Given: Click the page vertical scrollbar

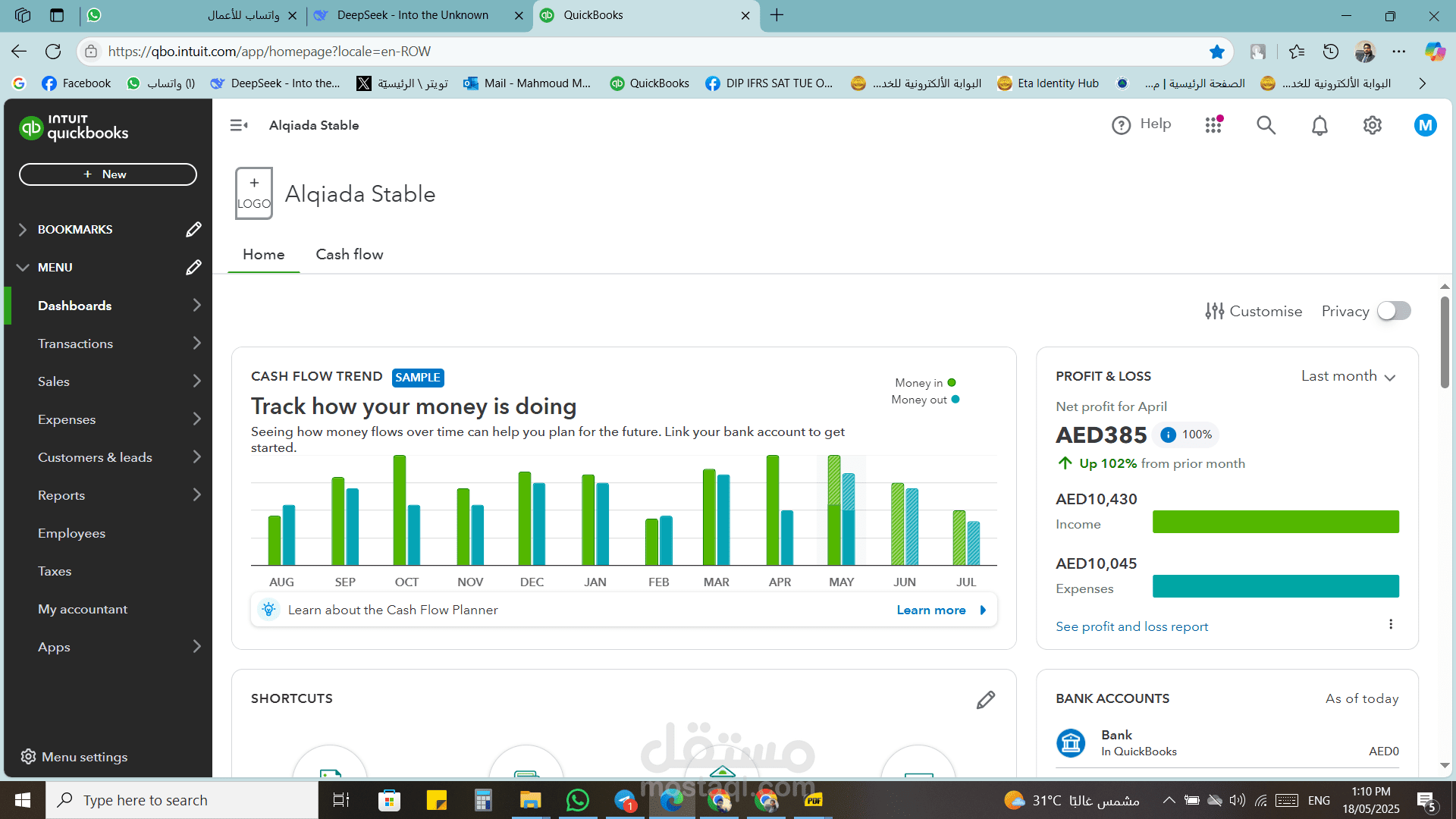Looking at the screenshot, I should pos(1445,341).
